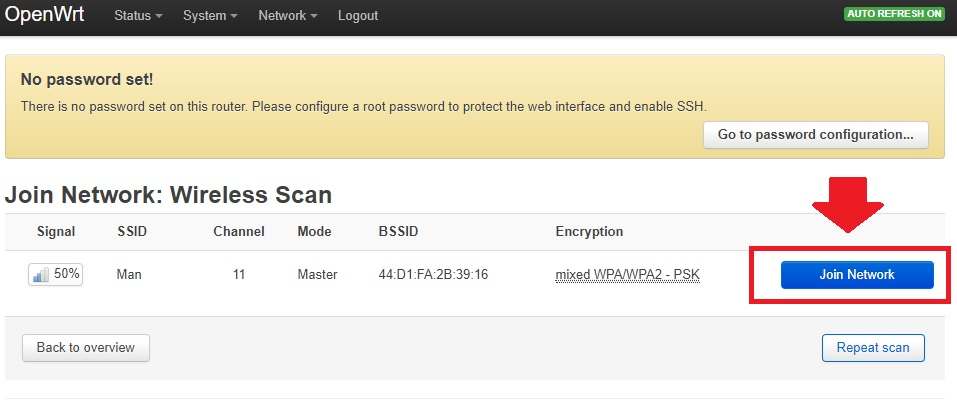This screenshot has height=413, width=957.
Task: Click the No password set! warning title
Action: [87, 79]
